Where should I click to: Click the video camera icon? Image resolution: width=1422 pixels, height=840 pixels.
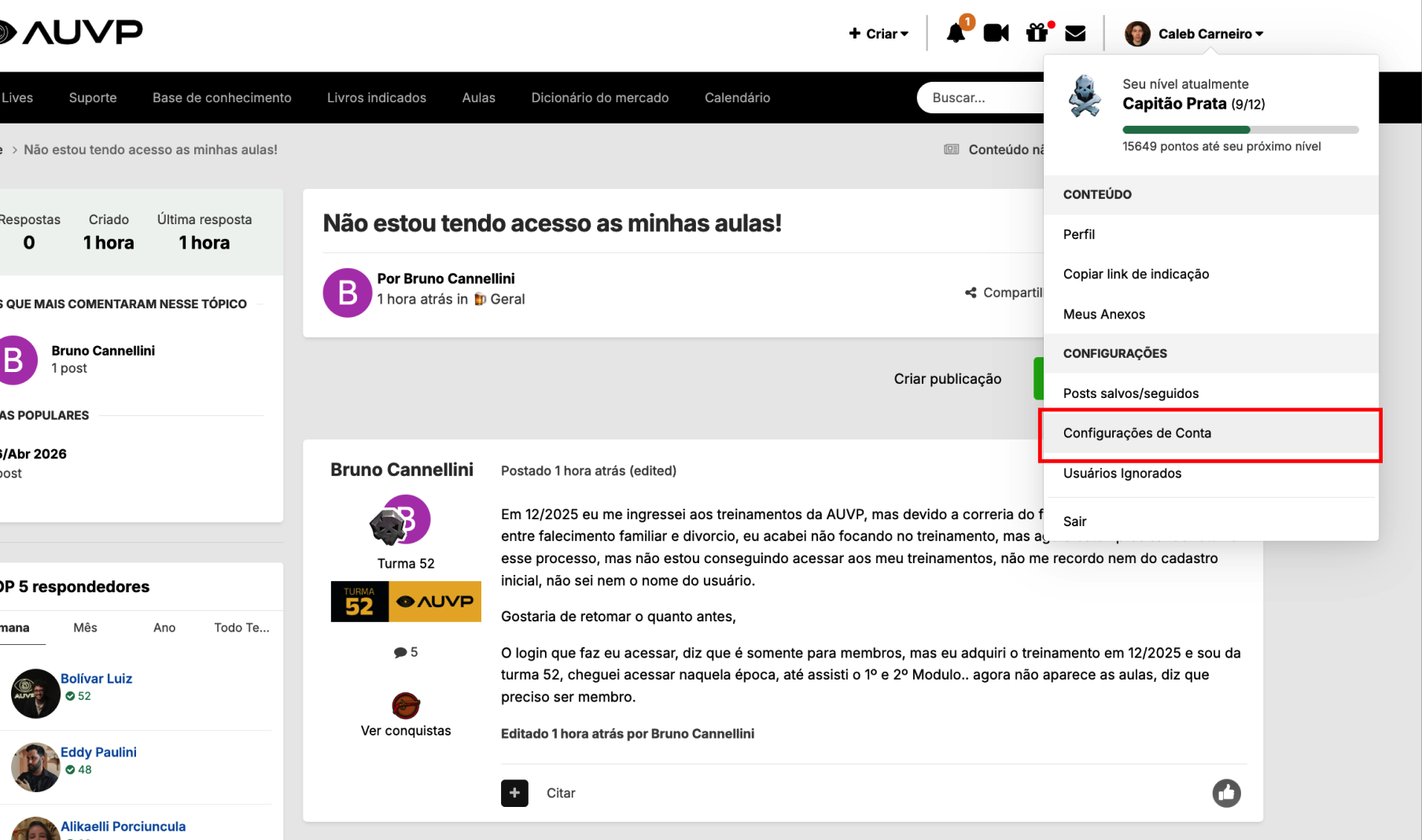(x=996, y=33)
